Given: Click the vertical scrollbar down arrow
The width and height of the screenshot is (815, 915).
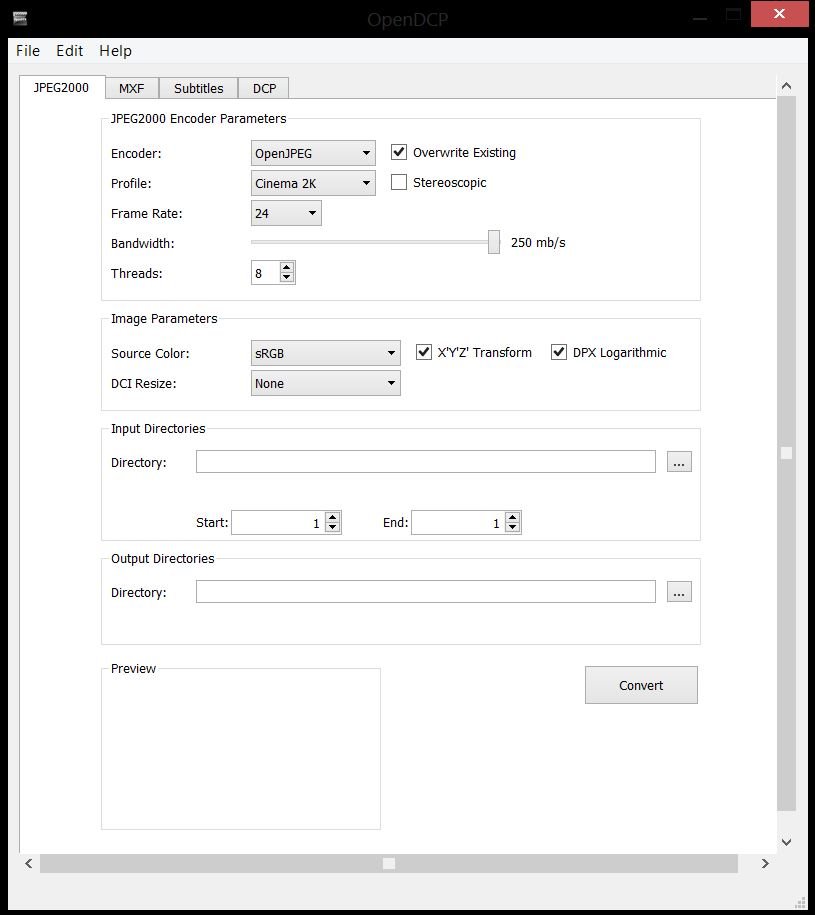Looking at the screenshot, I should 786,842.
